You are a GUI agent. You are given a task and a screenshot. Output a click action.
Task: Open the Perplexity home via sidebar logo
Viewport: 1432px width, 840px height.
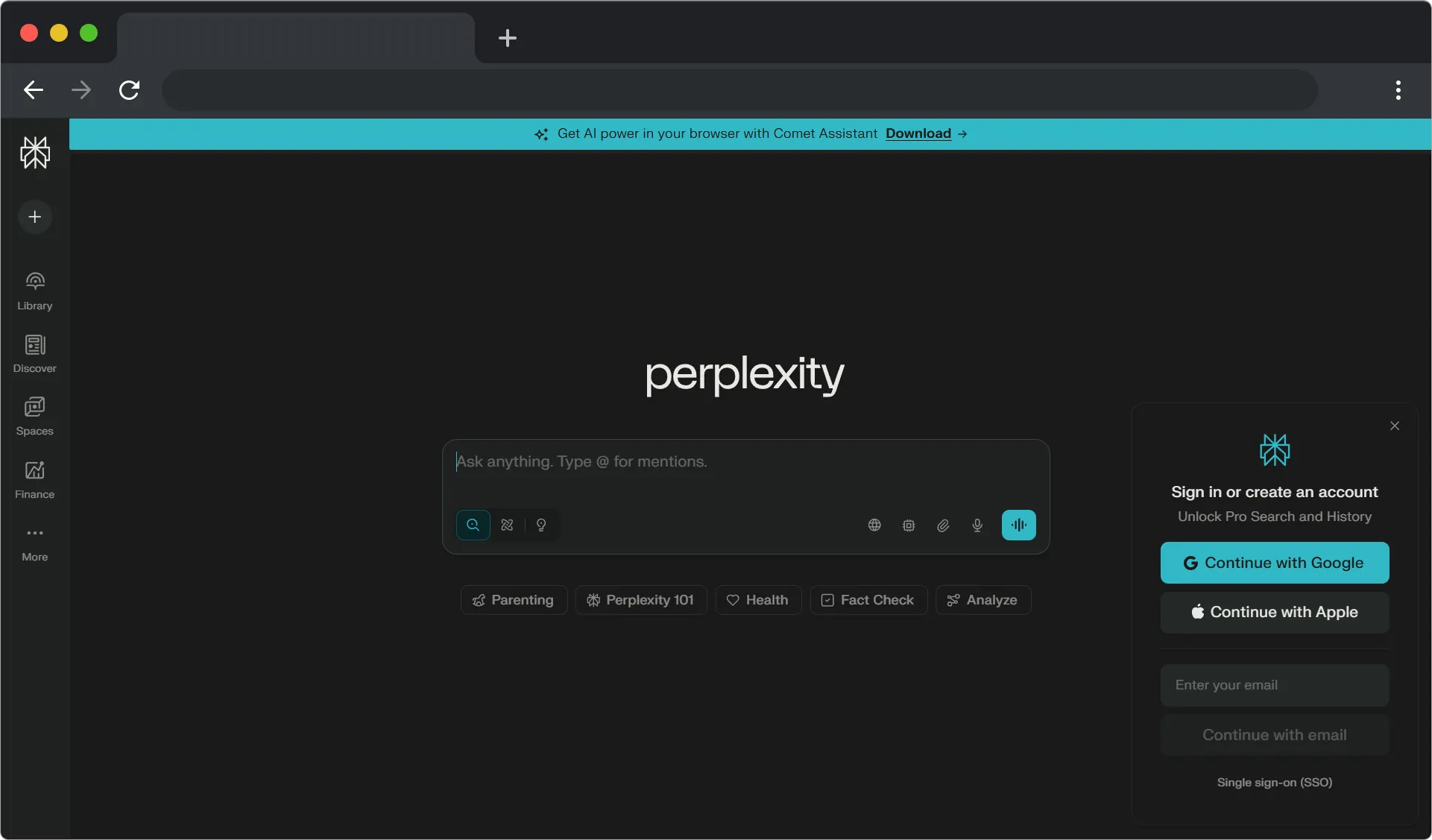35,153
